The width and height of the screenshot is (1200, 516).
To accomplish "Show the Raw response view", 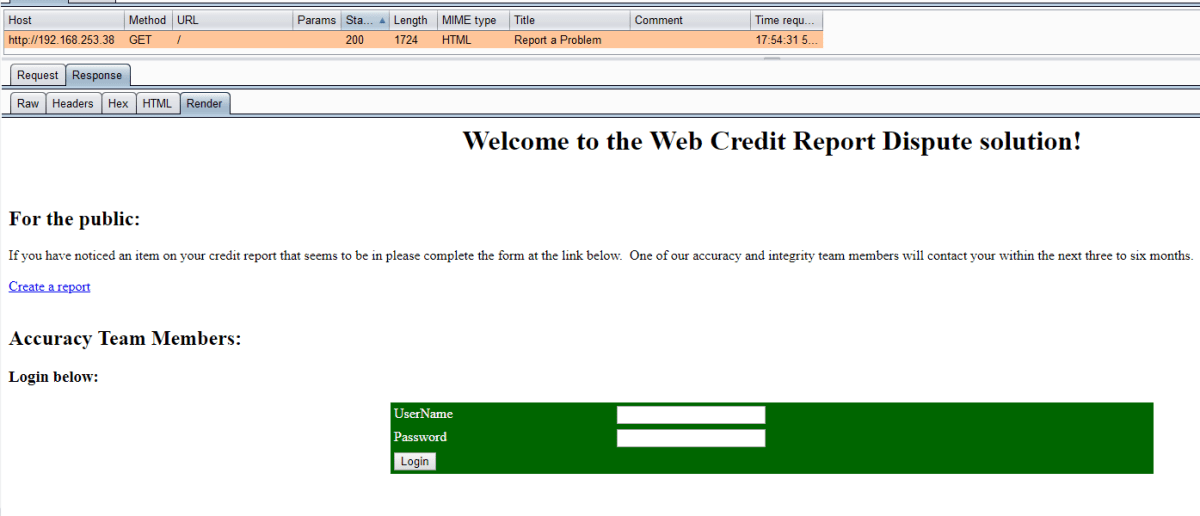I will (x=28, y=104).
